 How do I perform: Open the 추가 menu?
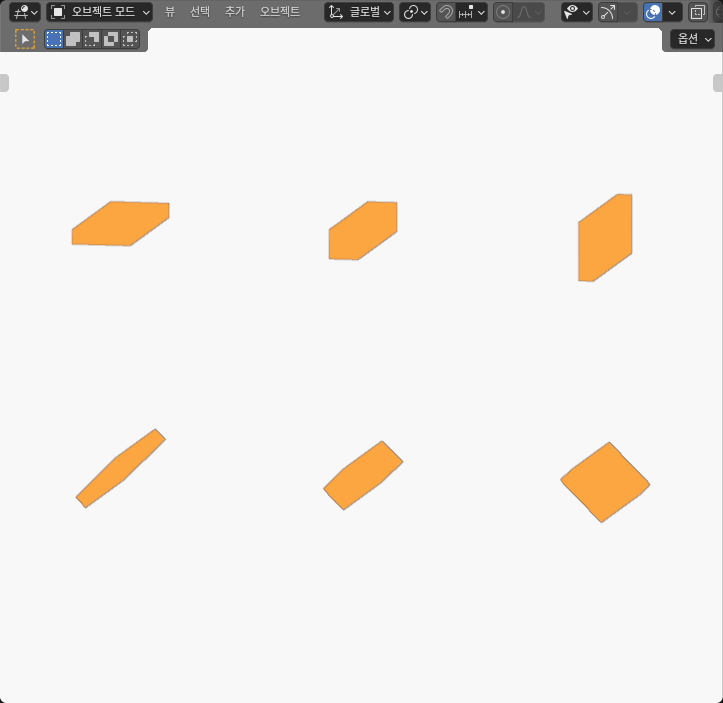coord(235,12)
